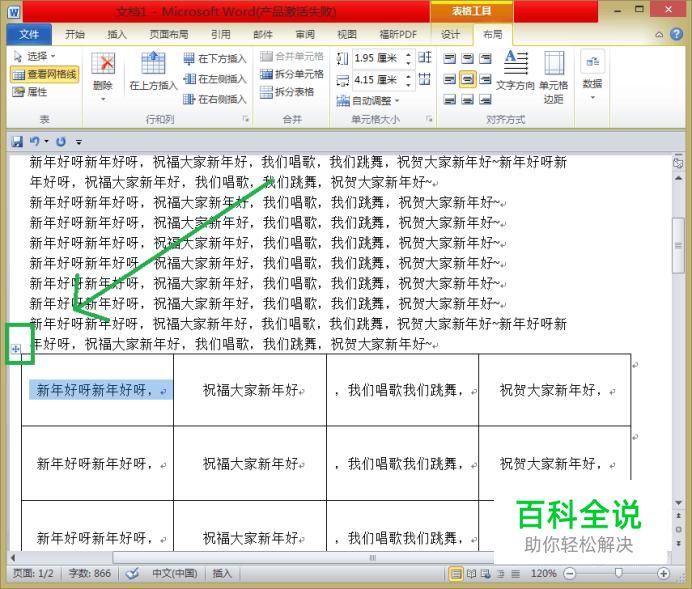Open the Undo history dropdown arrow
This screenshot has height=589, width=692.
pyautogui.click(x=46, y=142)
